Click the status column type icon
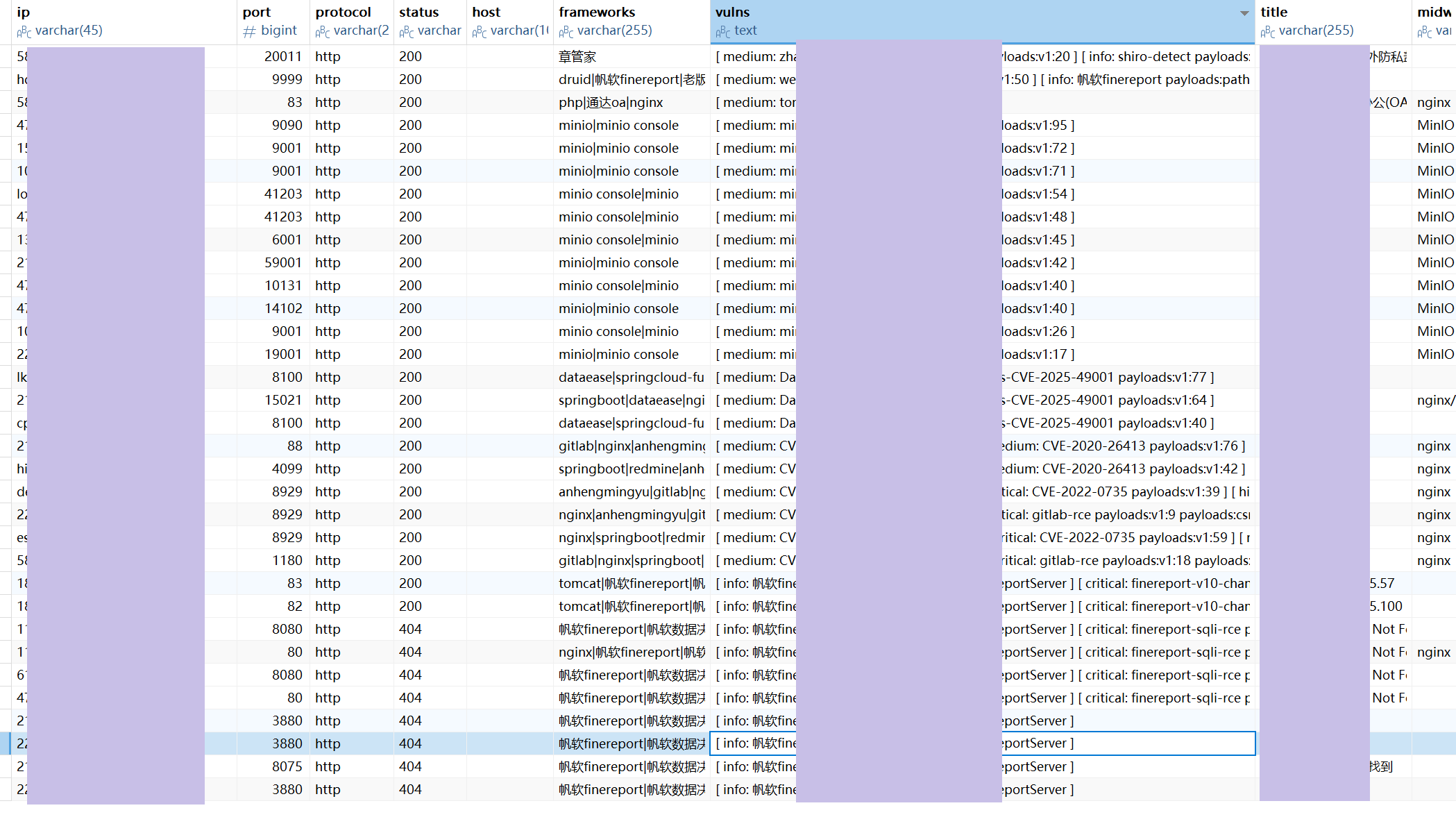The height and width of the screenshot is (817, 1456). (407, 31)
